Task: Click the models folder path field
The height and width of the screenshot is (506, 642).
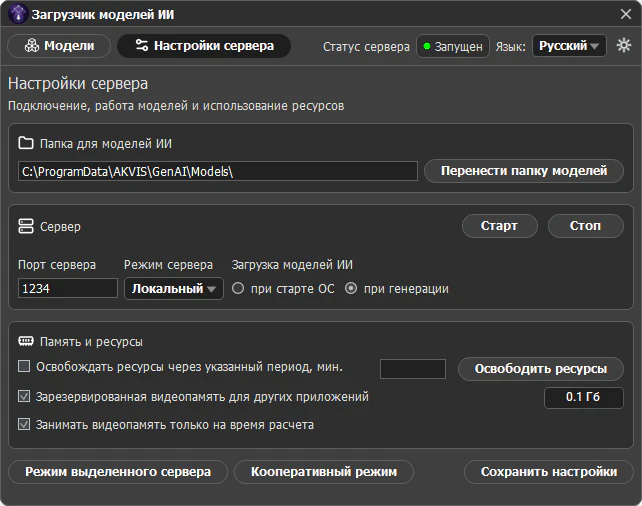Action: coord(218,171)
